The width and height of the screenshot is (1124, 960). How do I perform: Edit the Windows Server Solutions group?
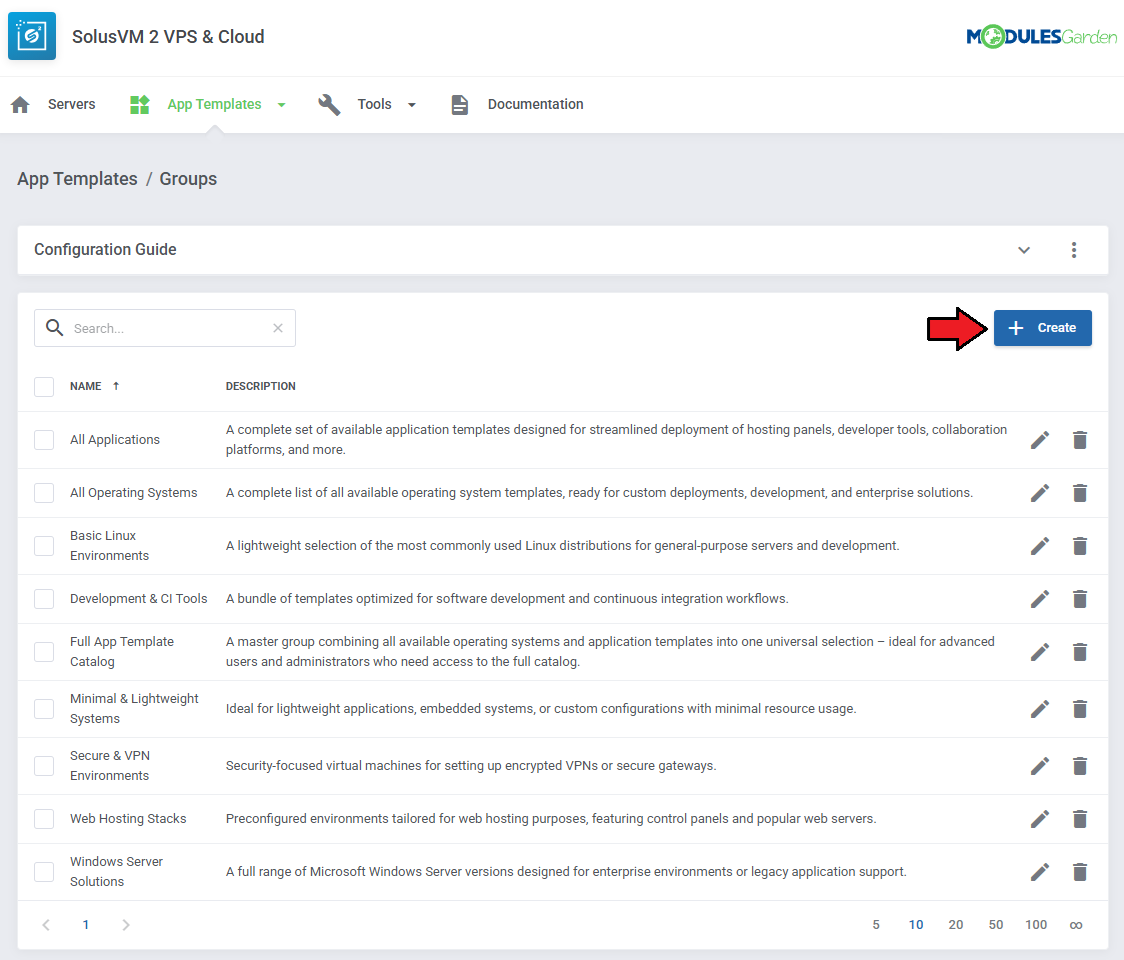(1039, 872)
